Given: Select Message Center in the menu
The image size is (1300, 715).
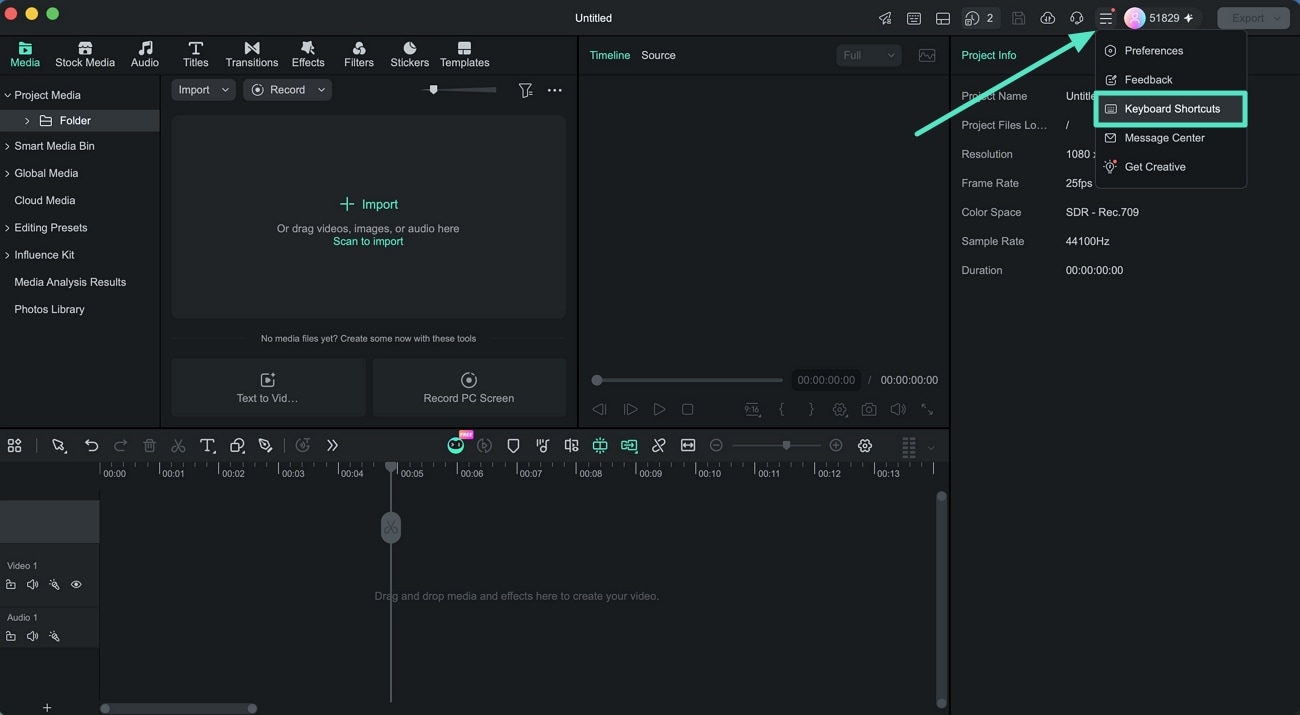Looking at the screenshot, I should (x=1170, y=138).
